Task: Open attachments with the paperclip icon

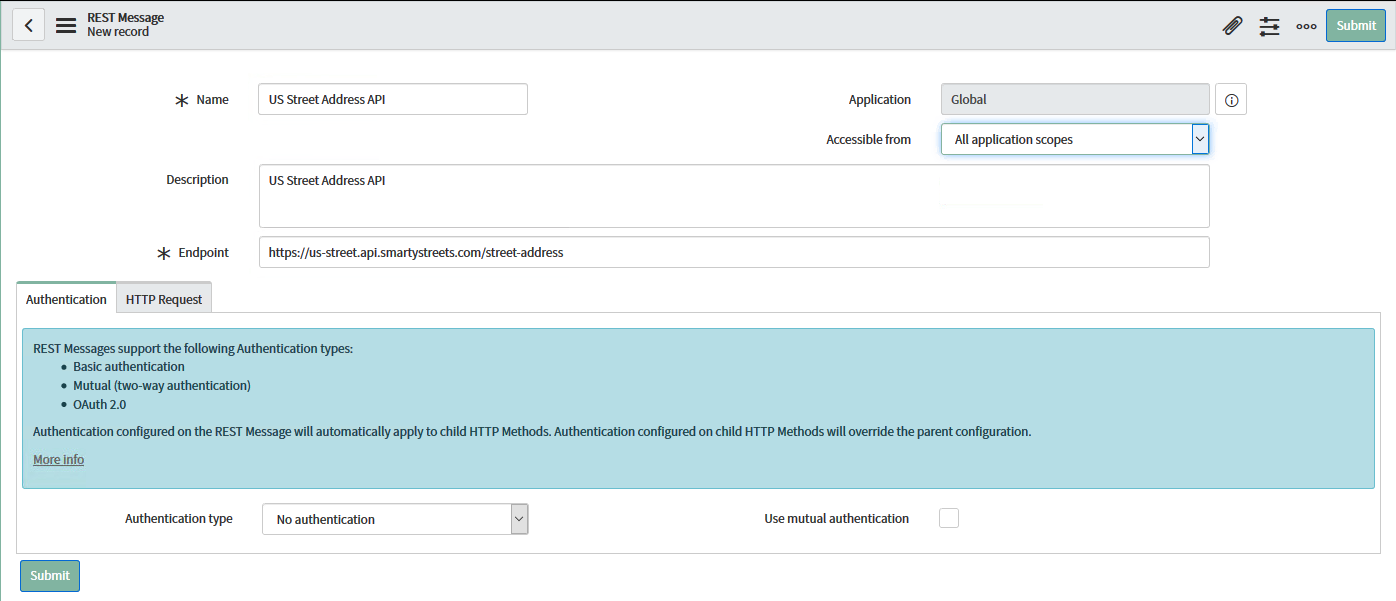Action: [1232, 24]
